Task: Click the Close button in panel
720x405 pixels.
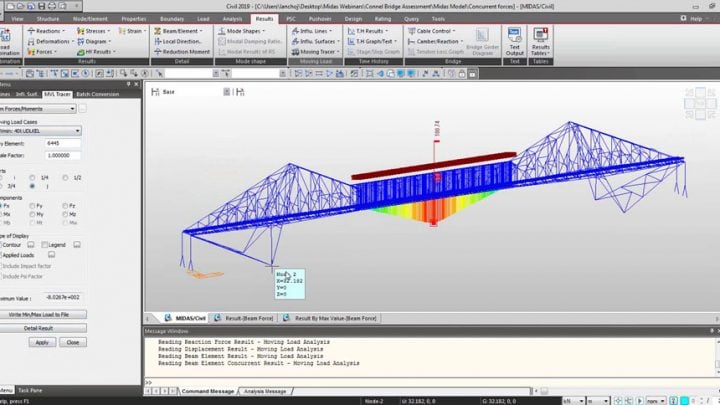Action: [x=73, y=342]
